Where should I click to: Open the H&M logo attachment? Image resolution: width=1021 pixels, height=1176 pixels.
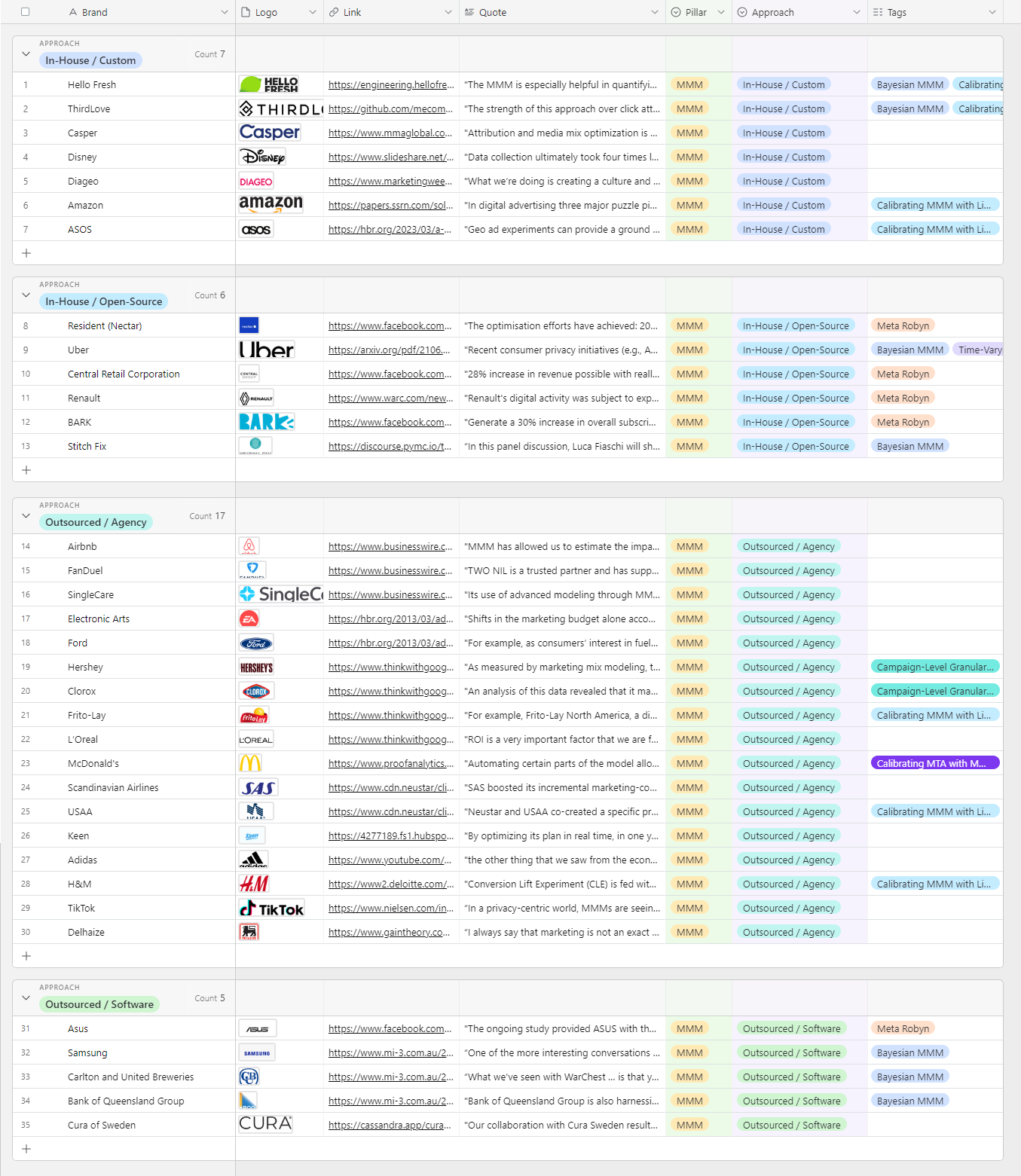254,884
